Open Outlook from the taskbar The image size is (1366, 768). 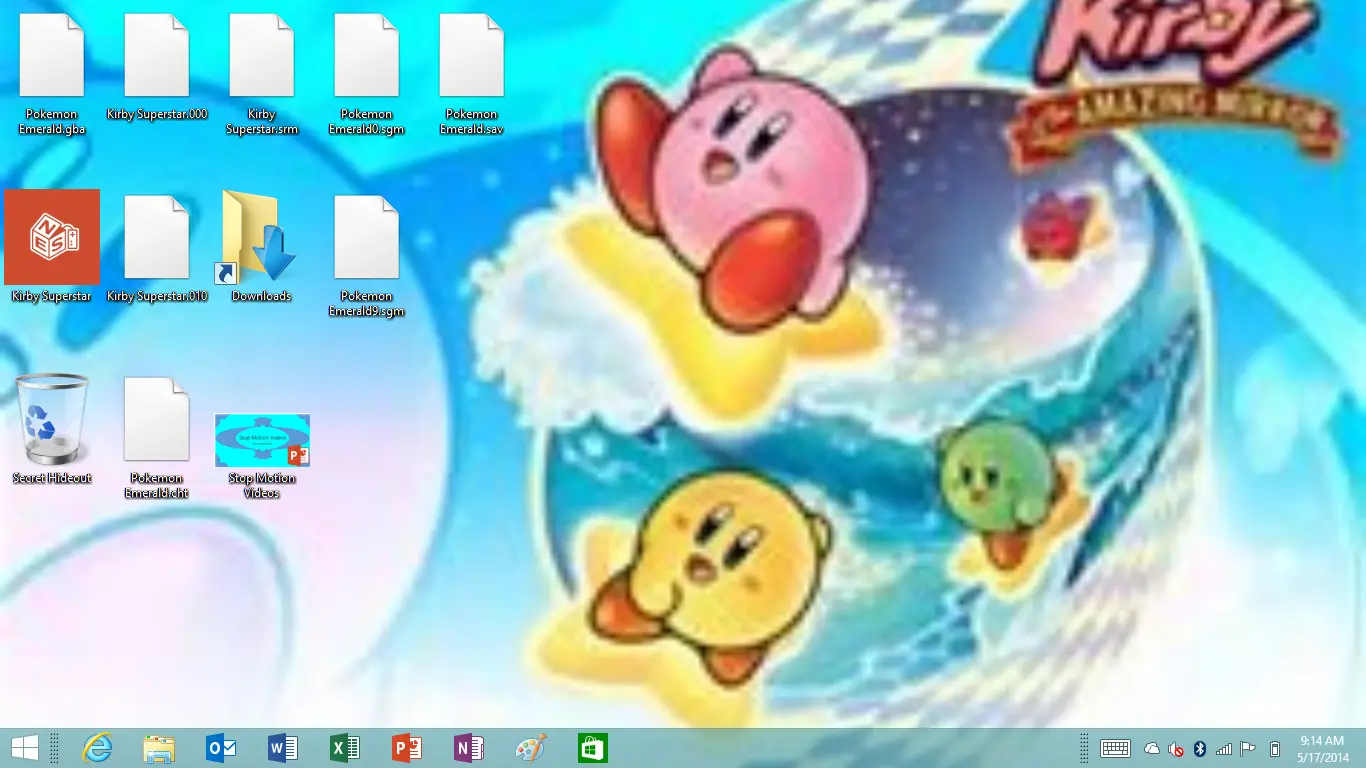(x=221, y=748)
